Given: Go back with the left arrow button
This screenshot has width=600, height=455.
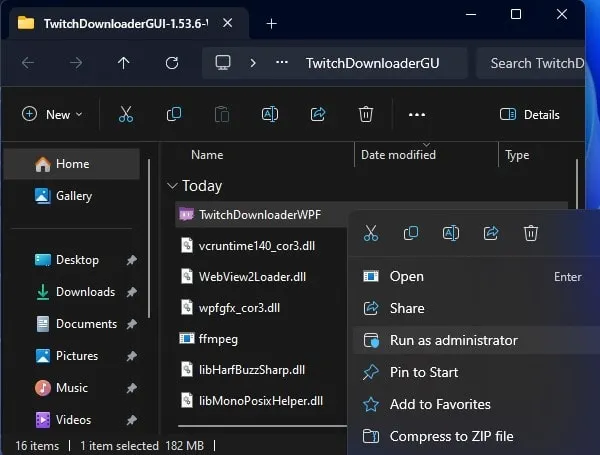Looking at the screenshot, I should pyautogui.click(x=28, y=63).
